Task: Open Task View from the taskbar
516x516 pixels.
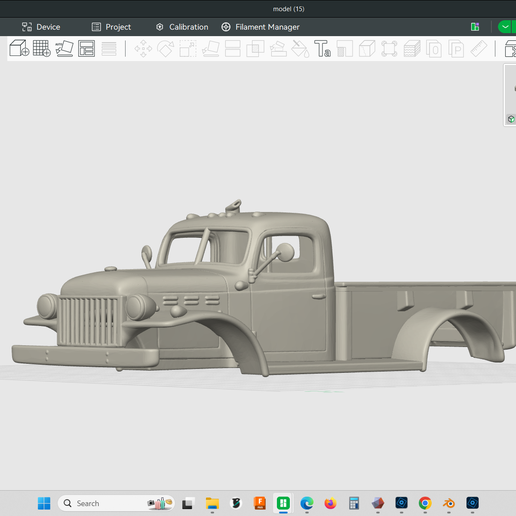Action: pyautogui.click(x=187, y=503)
